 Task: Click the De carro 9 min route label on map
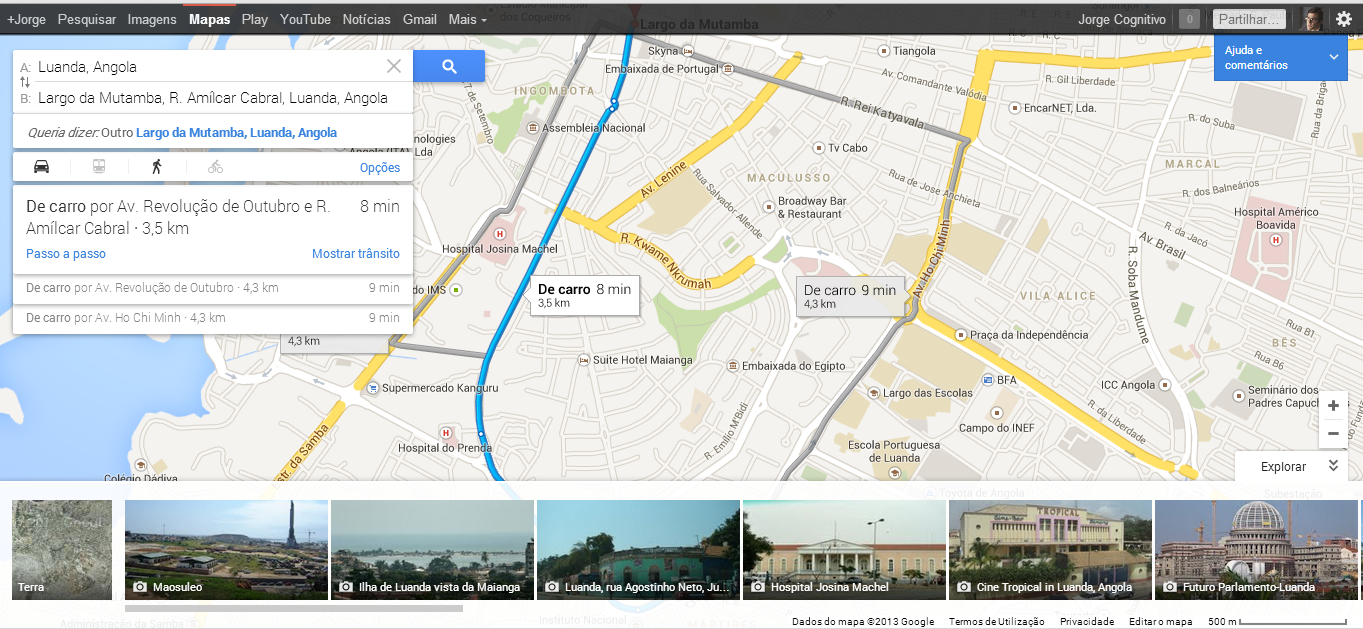851,296
